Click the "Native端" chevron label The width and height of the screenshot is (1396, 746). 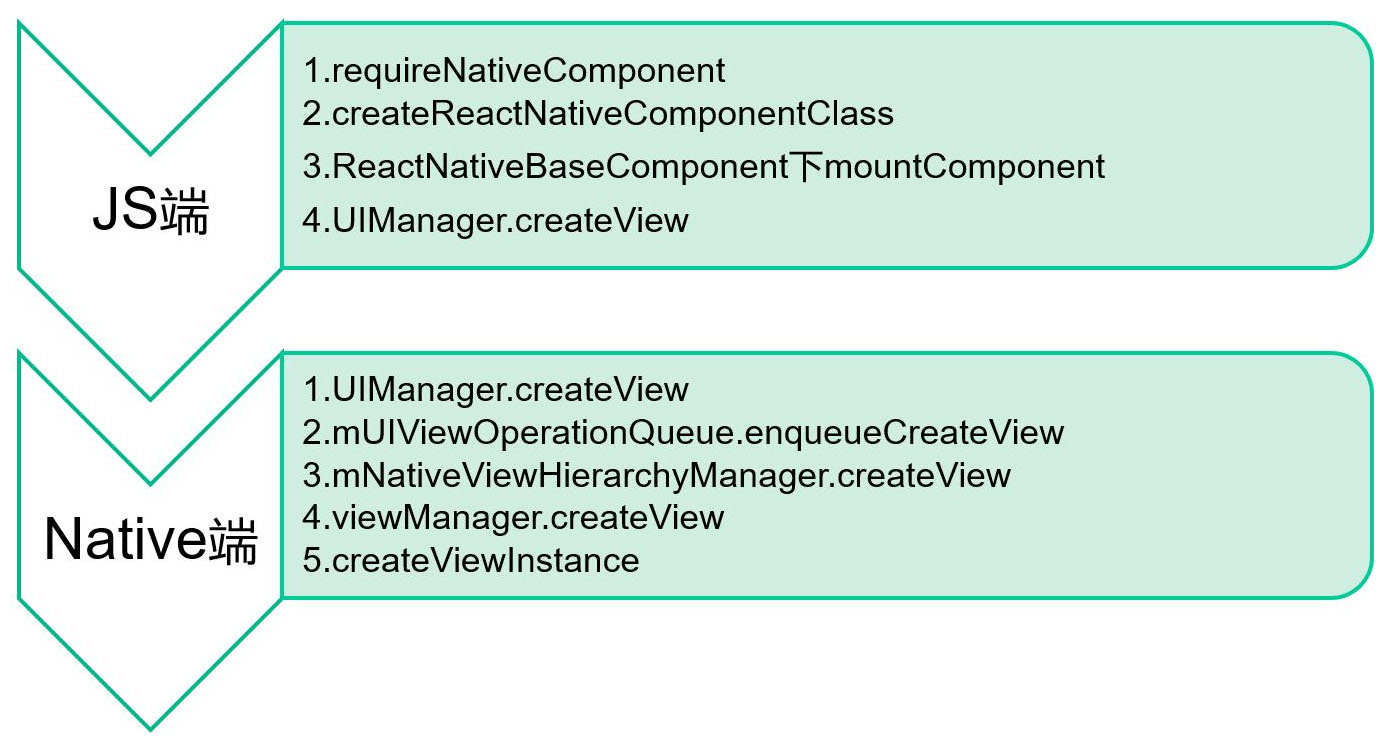click(150, 541)
